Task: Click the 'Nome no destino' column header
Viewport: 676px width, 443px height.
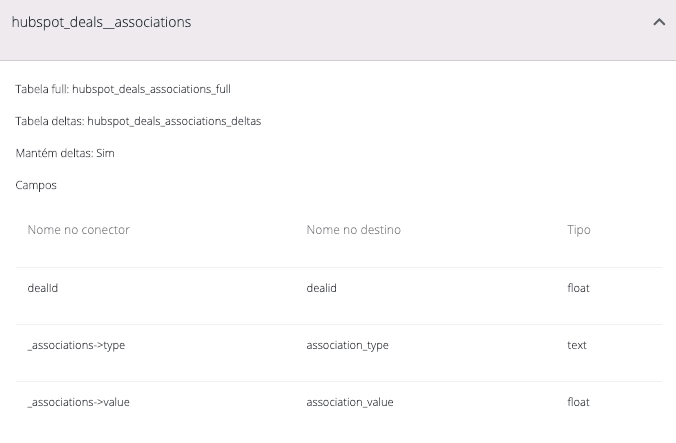Action: click(353, 230)
